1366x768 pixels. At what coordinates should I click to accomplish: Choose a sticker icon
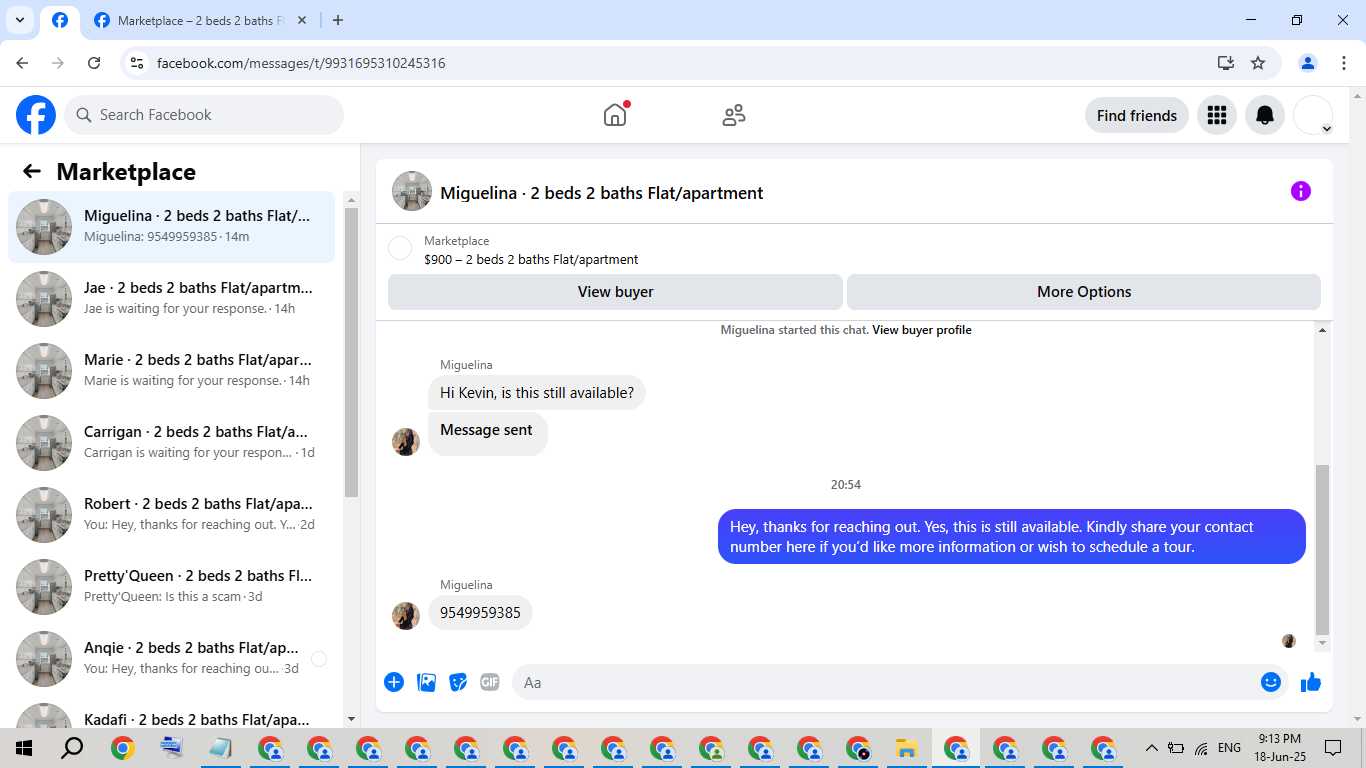tap(458, 682)
